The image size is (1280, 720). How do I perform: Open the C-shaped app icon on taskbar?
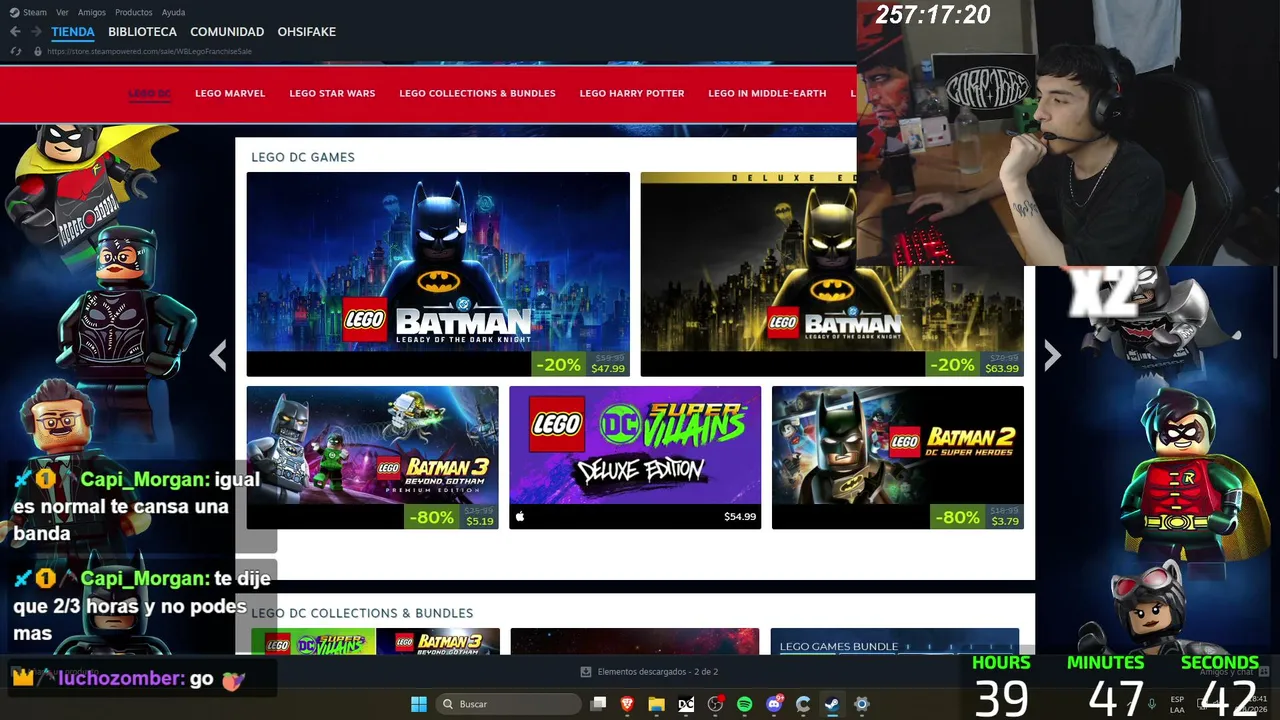click(803, 704)
